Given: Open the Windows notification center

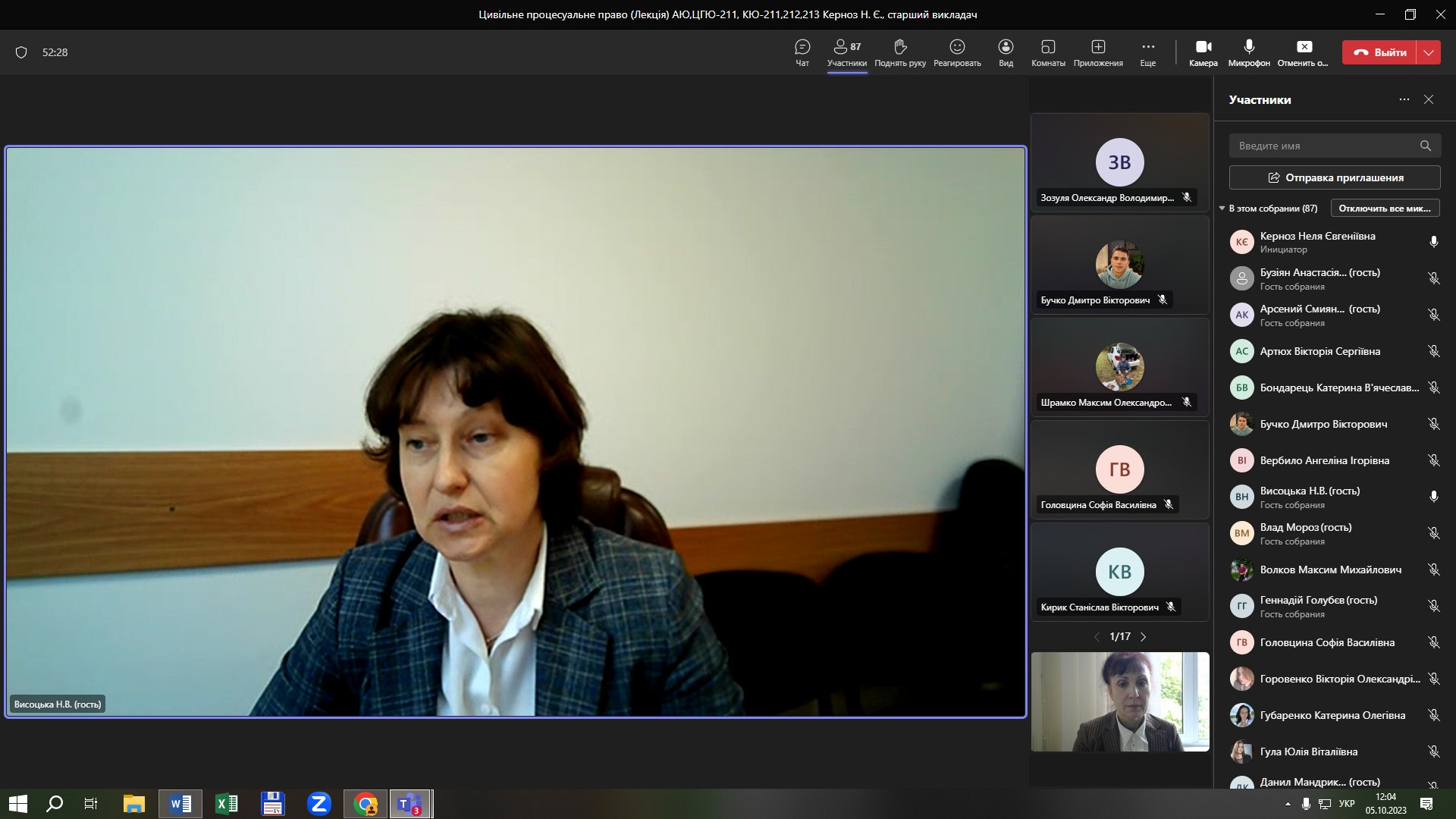Looking at the screenshot, I should click(1426, 804).
